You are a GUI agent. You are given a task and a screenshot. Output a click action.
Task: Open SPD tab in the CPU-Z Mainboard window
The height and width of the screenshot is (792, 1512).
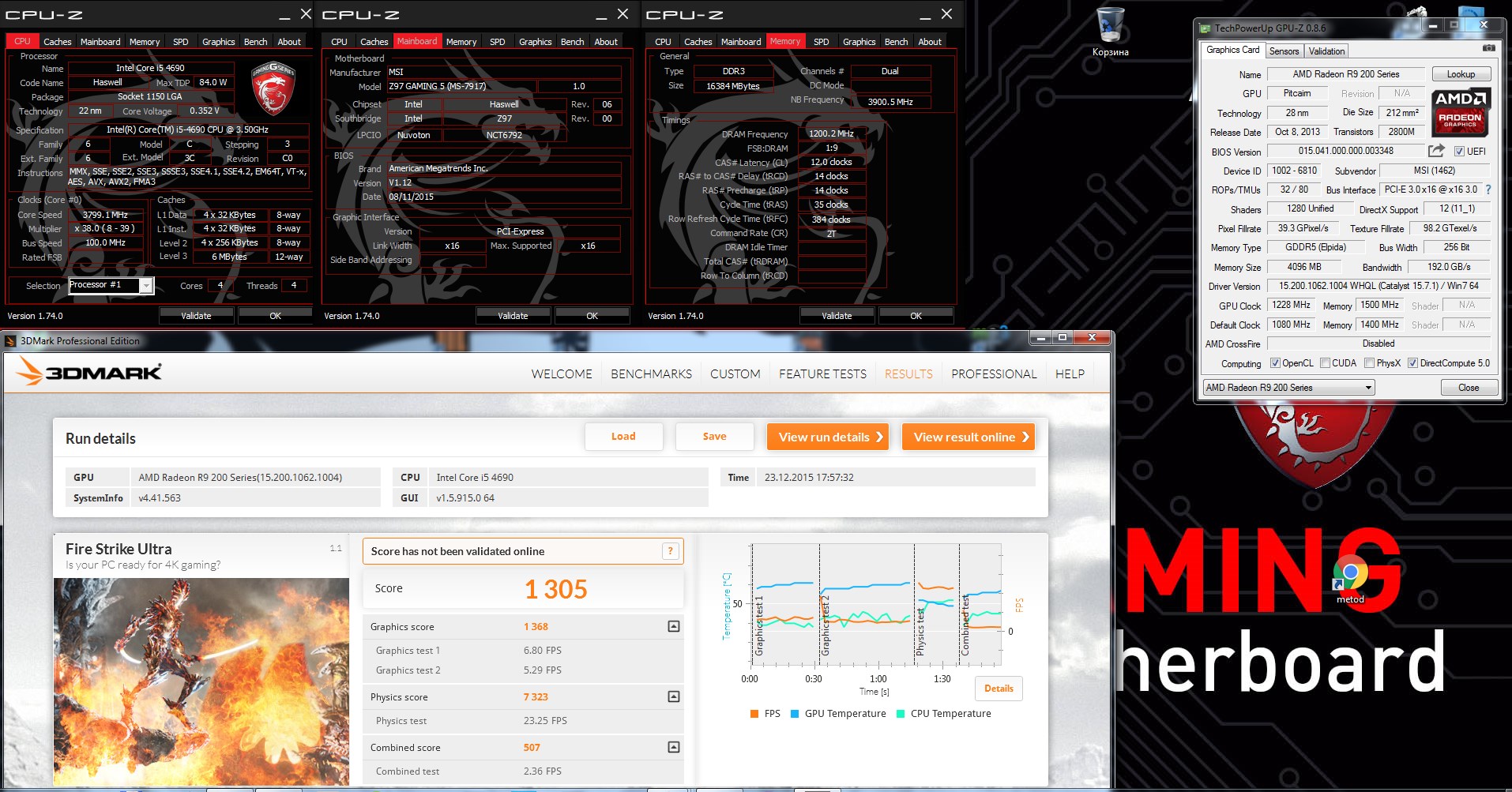[x=497, y=42]
